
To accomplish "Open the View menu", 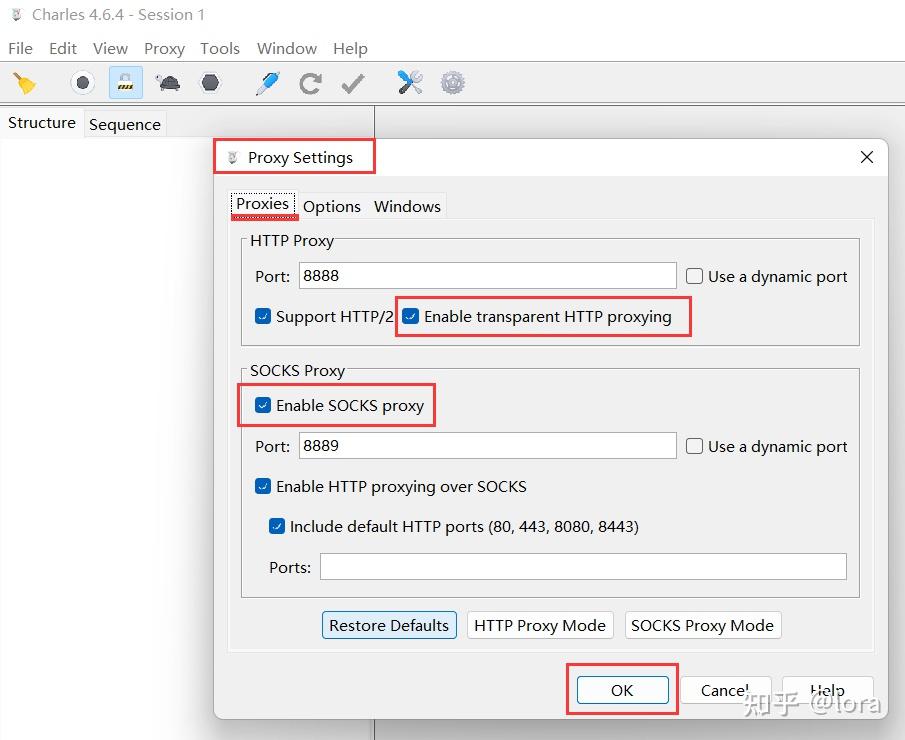I will tap(110, 48).
